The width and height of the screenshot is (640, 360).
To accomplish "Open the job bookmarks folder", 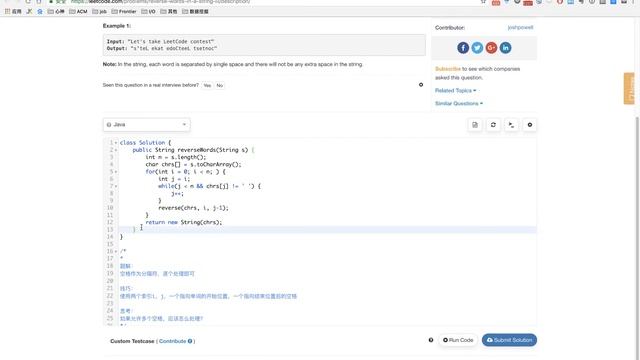I will coord(99,11).
